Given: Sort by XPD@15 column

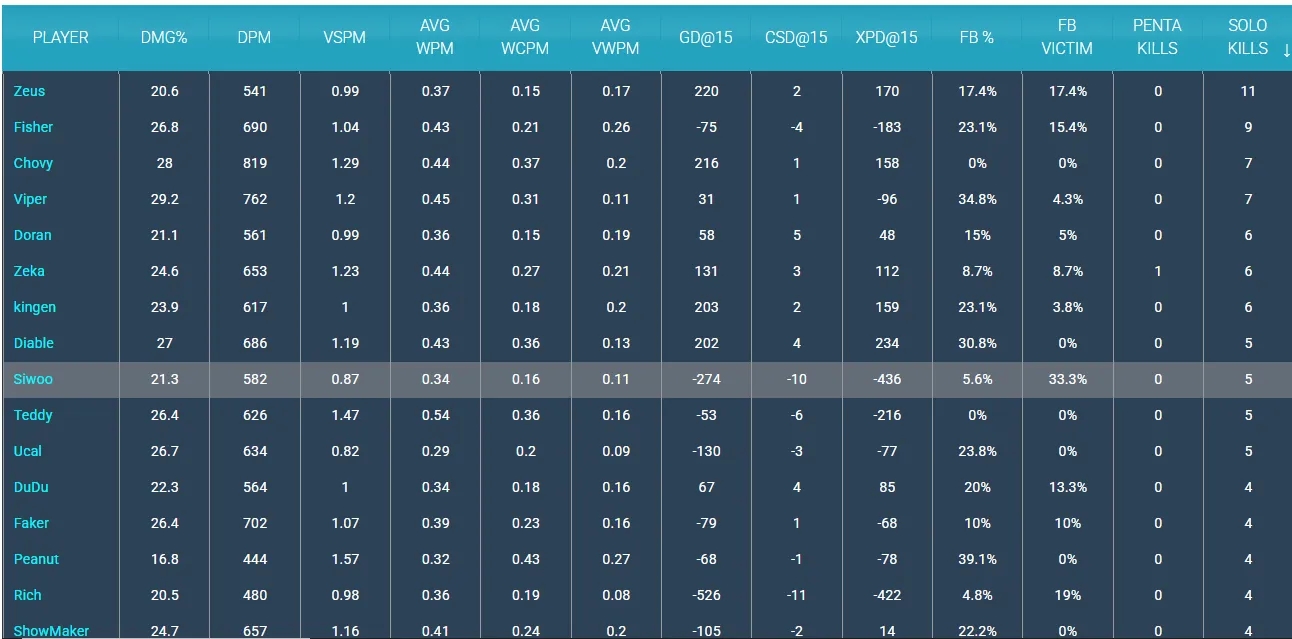Looking at the screenshot, I should (886, 37).
